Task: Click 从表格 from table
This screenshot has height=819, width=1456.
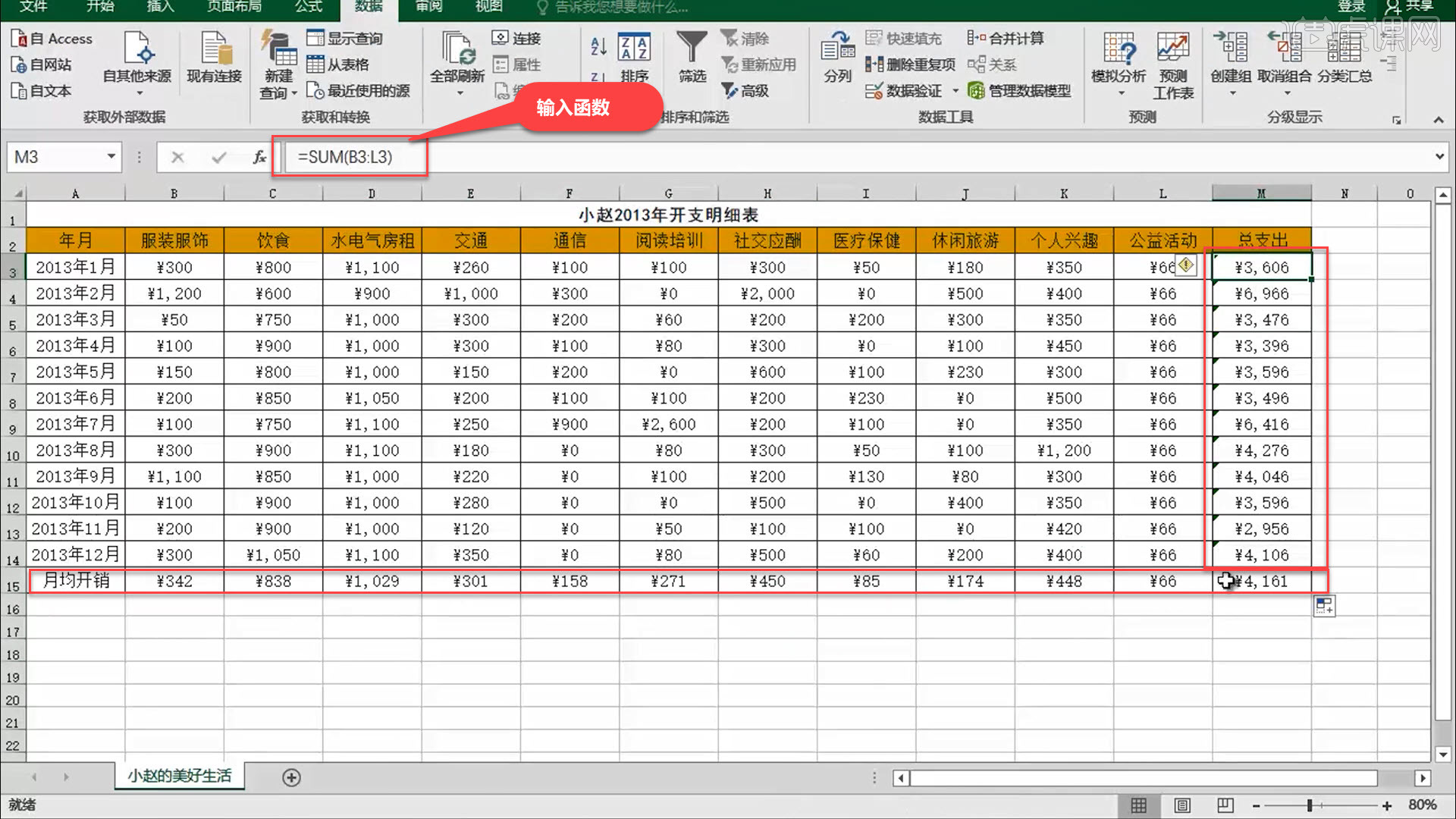Action: coord(337,64)
